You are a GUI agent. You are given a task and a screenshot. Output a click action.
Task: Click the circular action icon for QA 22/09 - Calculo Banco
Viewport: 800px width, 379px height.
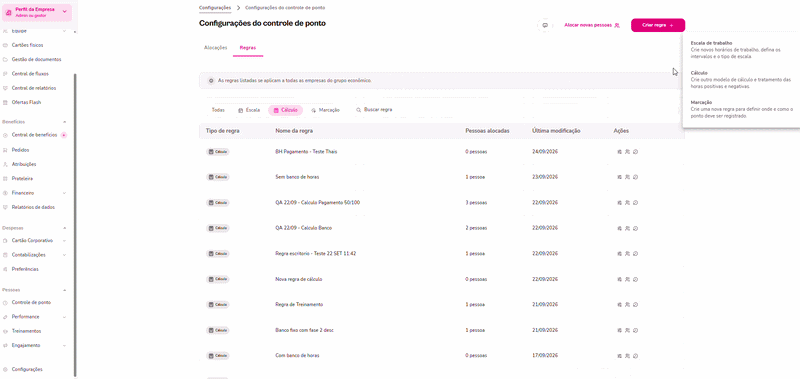click(x=636, y=228)
